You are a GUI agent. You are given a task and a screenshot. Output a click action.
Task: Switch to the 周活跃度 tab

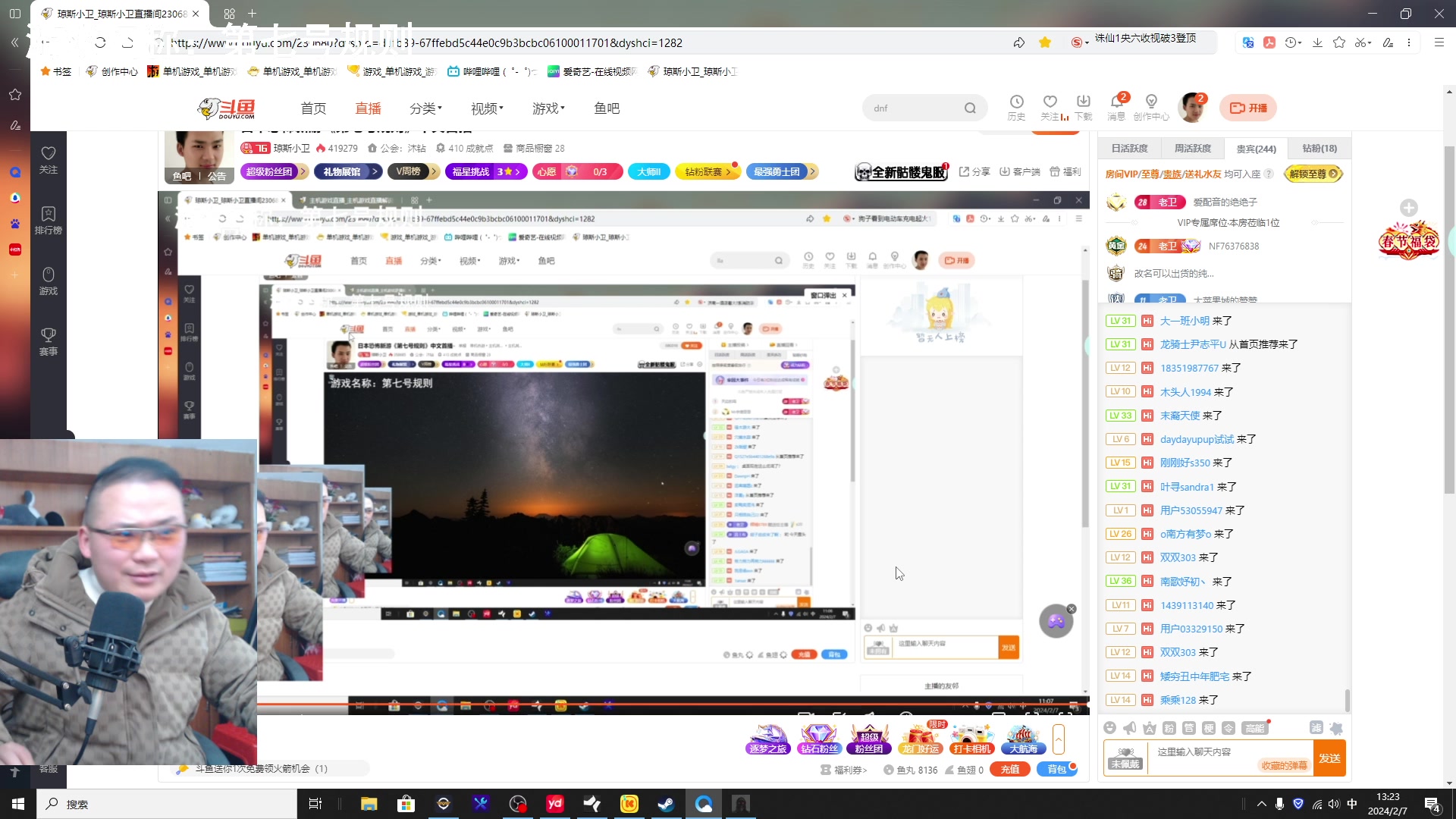point(1192,149)
